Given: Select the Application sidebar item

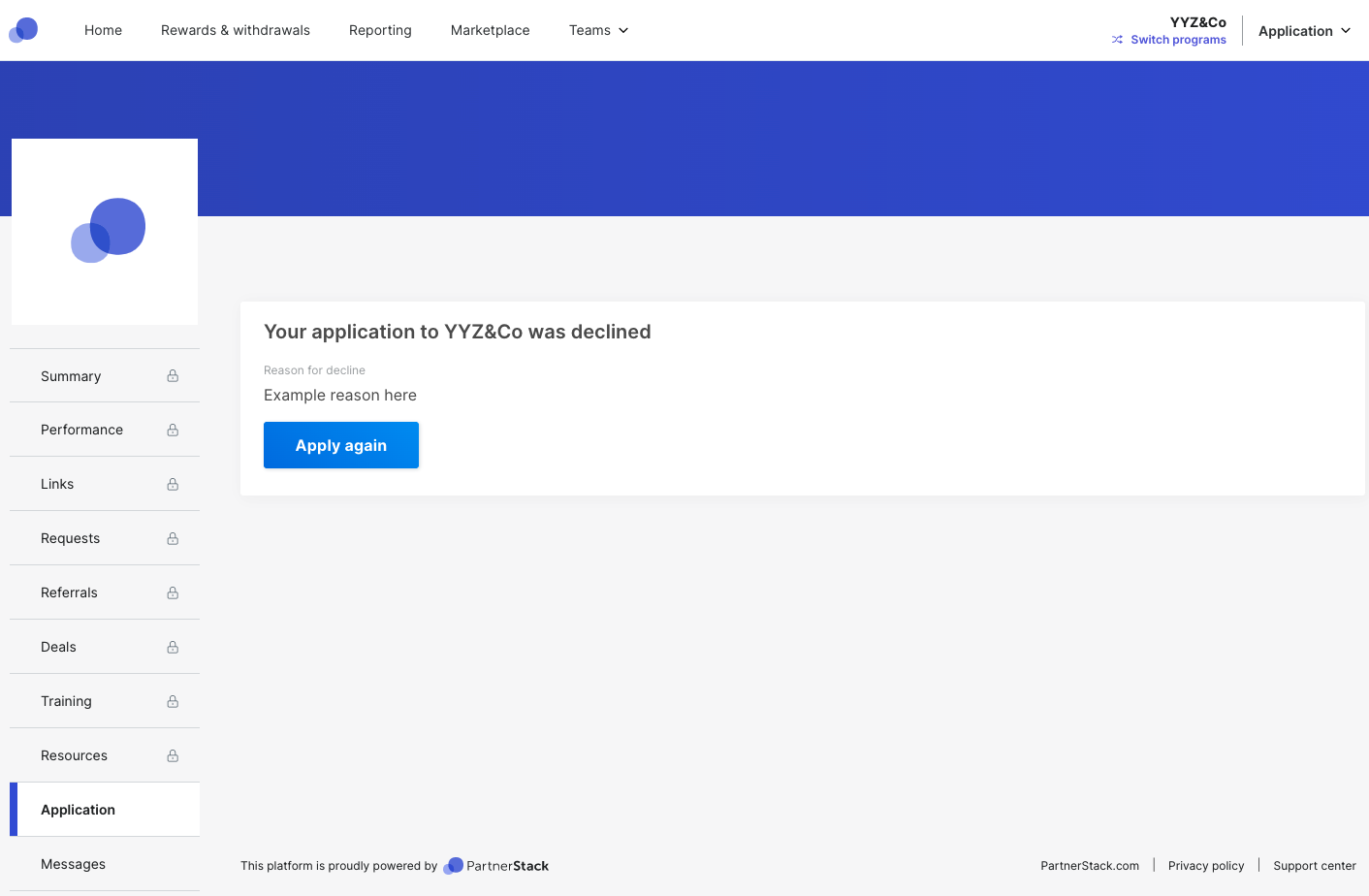Looking at the screenshot, I should pyautogui.click(x=105, y=810).
